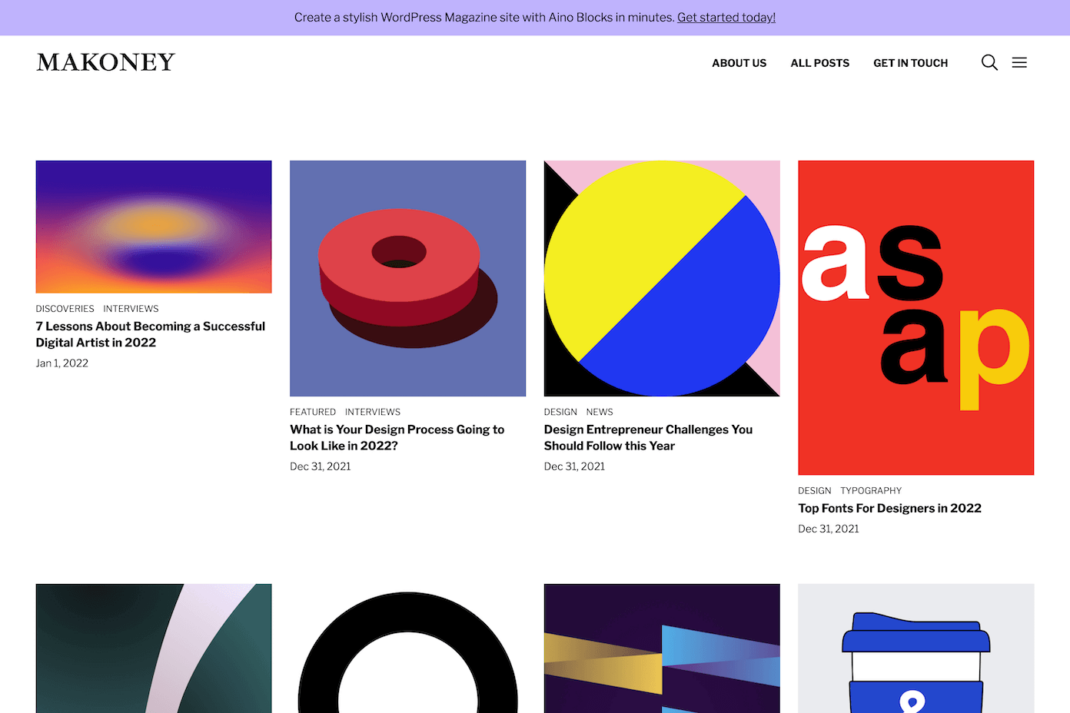The image size is (1070, 713).
Task: Open 'Top Fonts For Designers in 2022'
Action: click(x=889, y=508)
